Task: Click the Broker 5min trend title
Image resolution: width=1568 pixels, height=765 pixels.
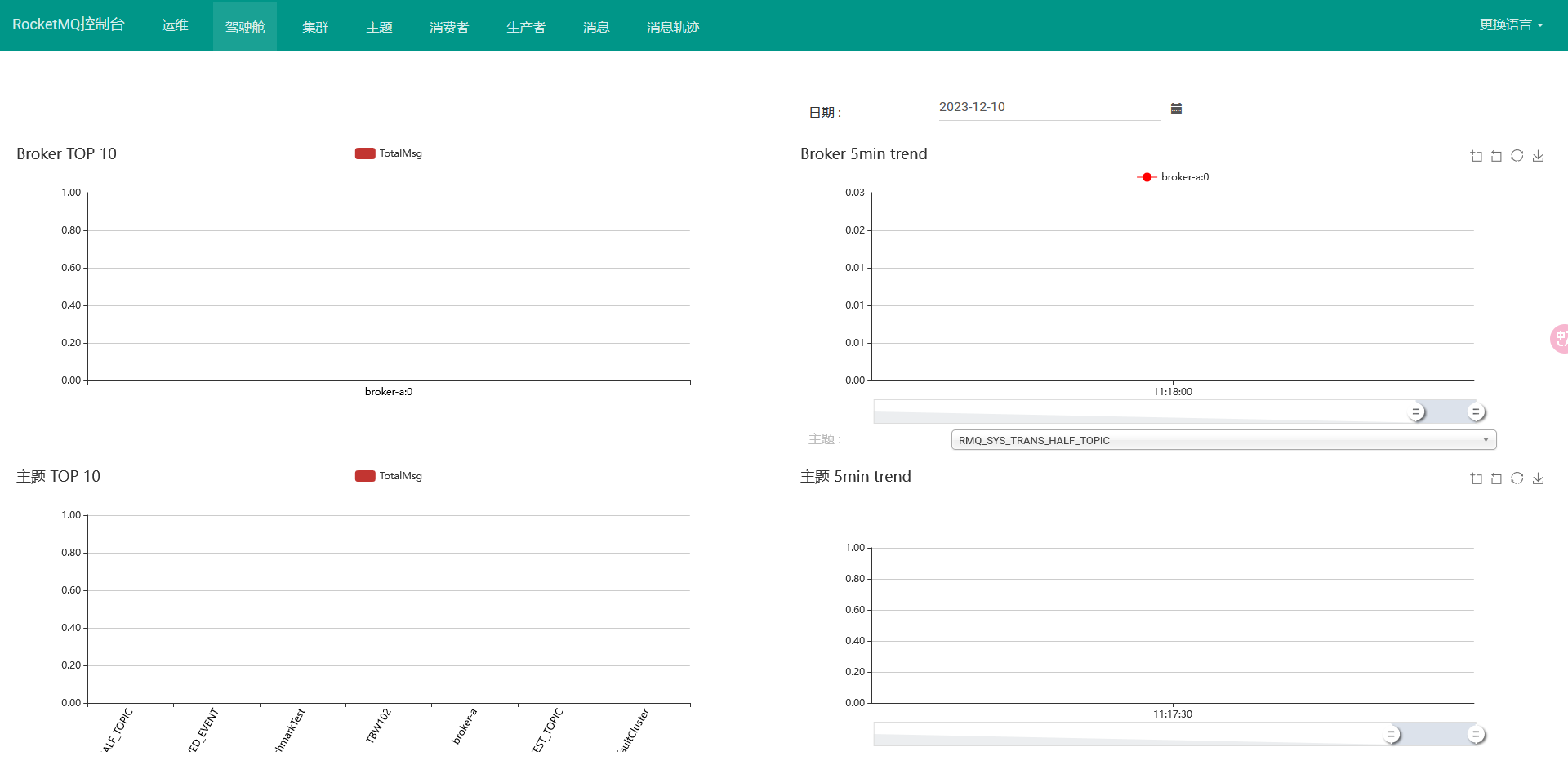Action: click(x=864, y=154)
